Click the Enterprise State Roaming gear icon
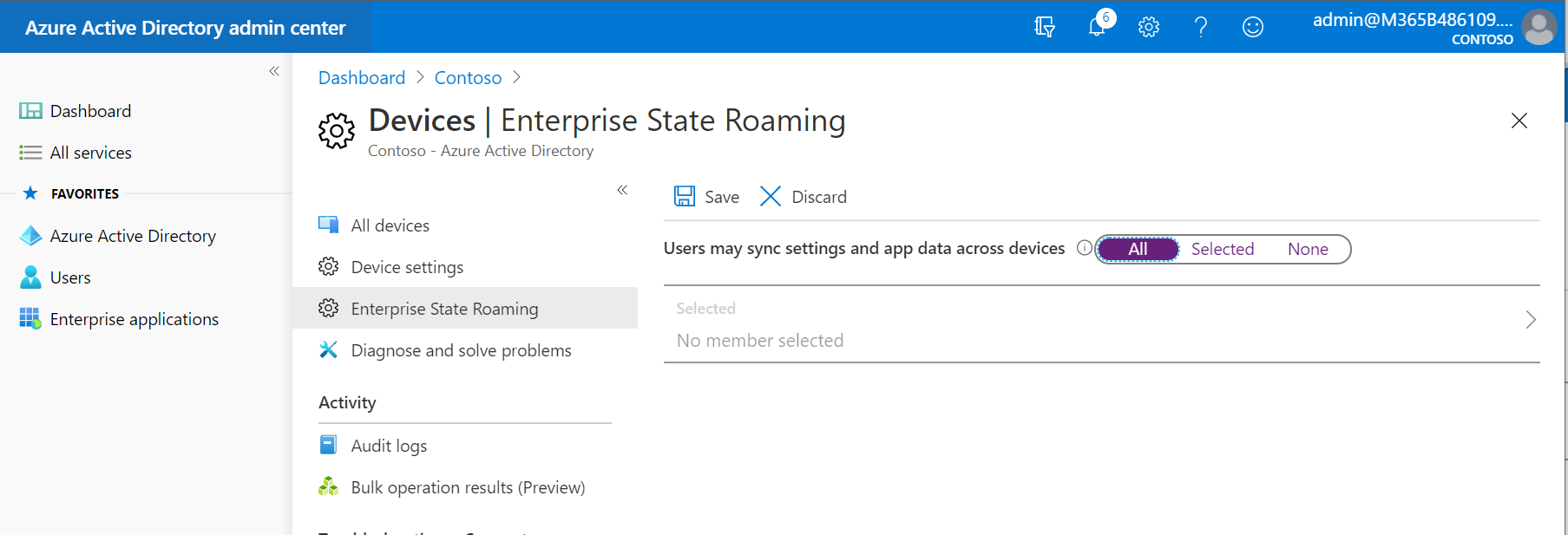 pyautogui.click(x=329, y=308)
